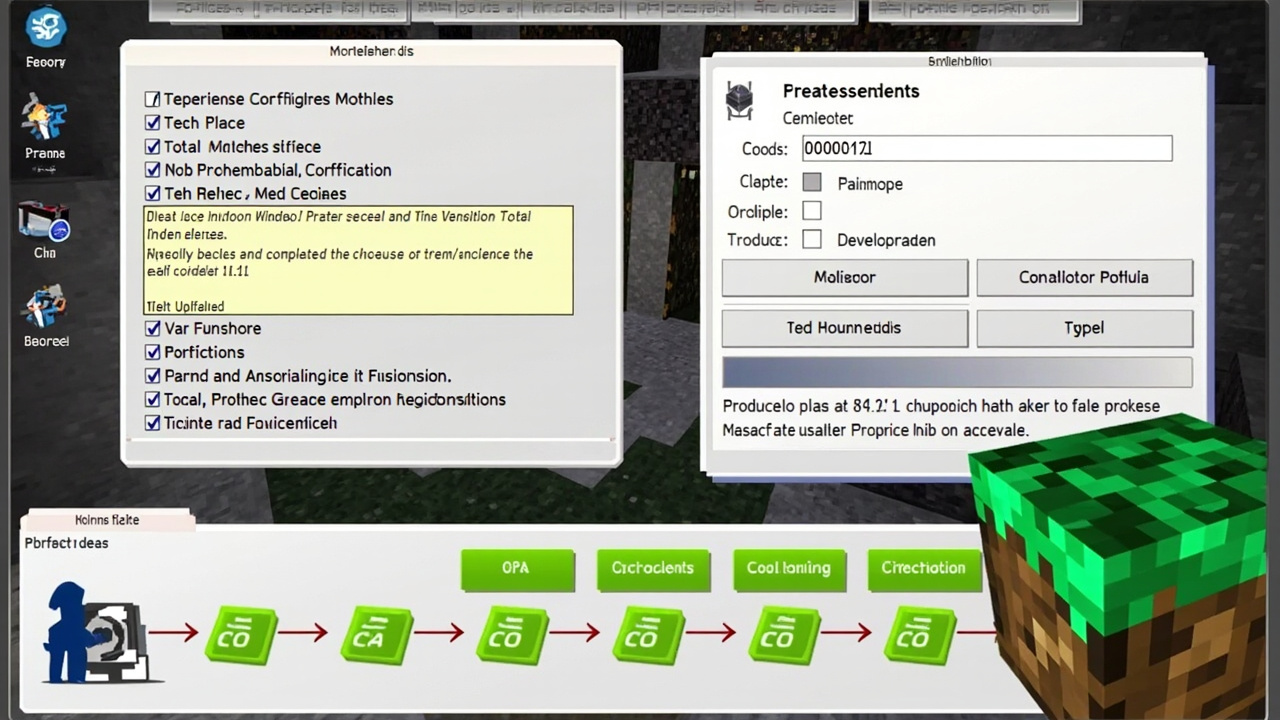Toggle the empty Orcliple checkbox
Screen dimensions: 1280x720
pyautogui.click(x=812, y=211)
